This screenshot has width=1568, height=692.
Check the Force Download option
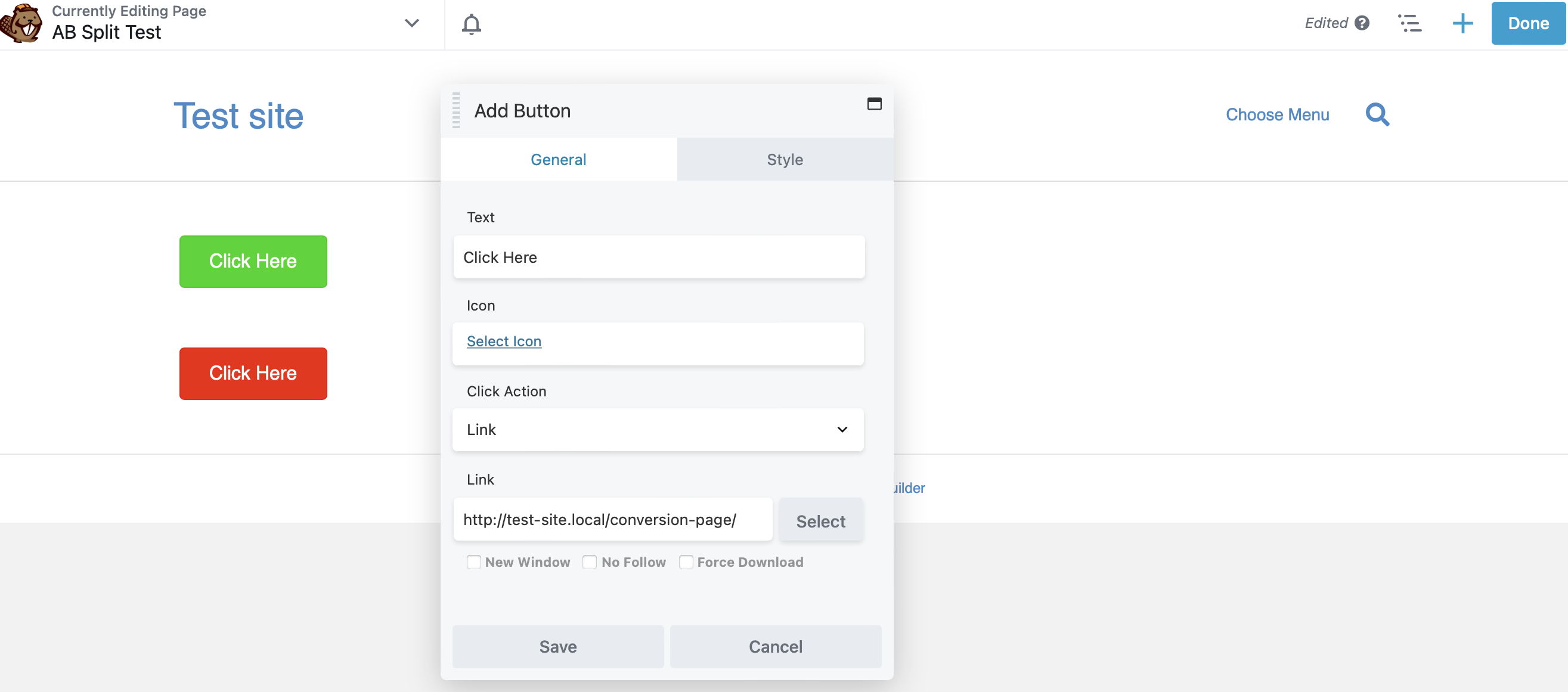(x=686, y=561)
